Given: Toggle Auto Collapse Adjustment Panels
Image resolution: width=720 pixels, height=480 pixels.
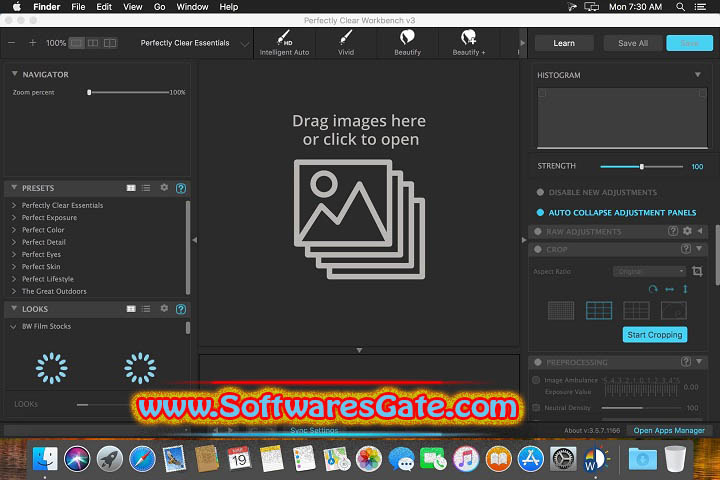Looking at the screenshot, I should tap(541, 212).
